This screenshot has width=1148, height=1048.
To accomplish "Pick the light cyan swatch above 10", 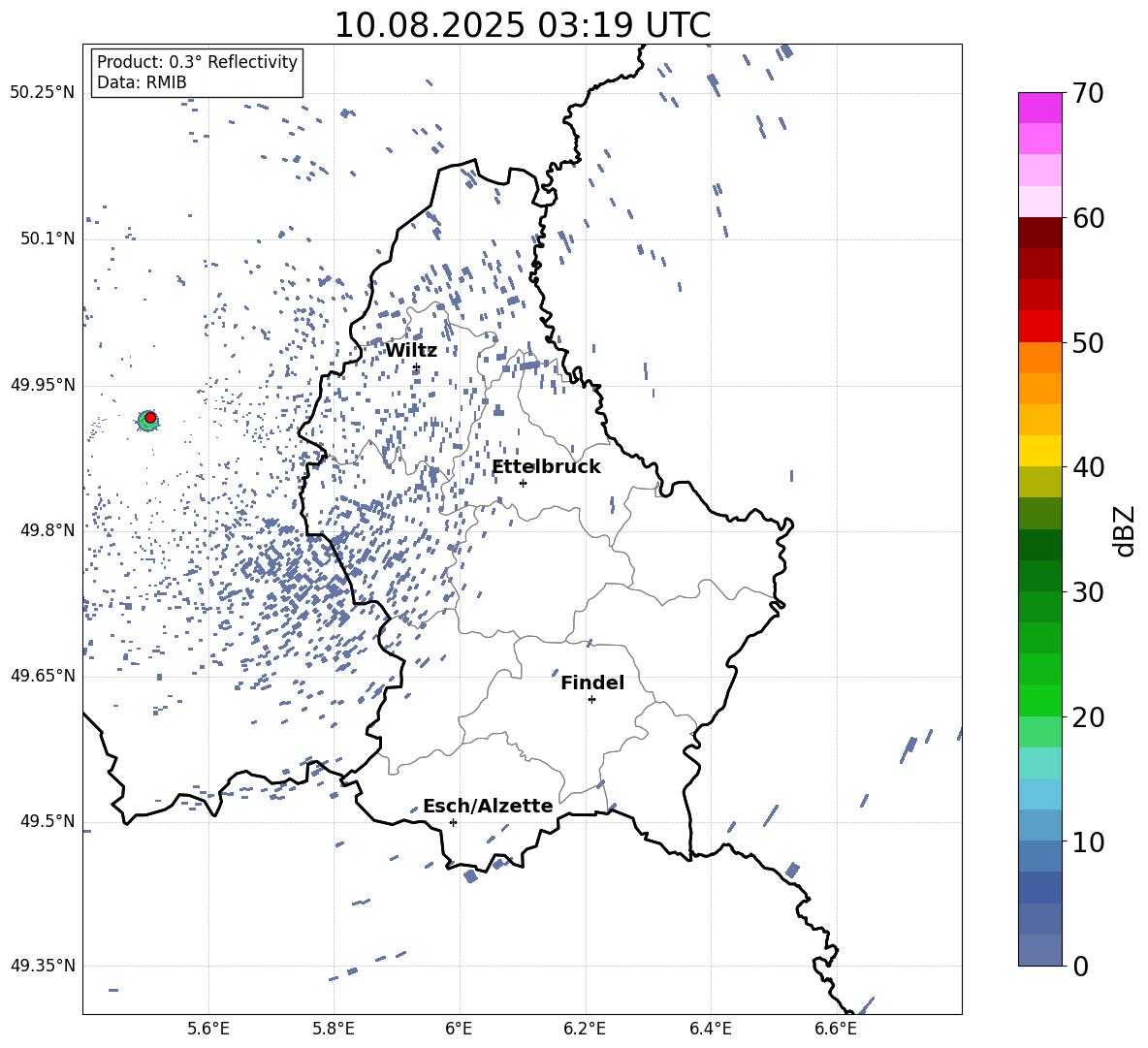I will [x=1039, y=795].
